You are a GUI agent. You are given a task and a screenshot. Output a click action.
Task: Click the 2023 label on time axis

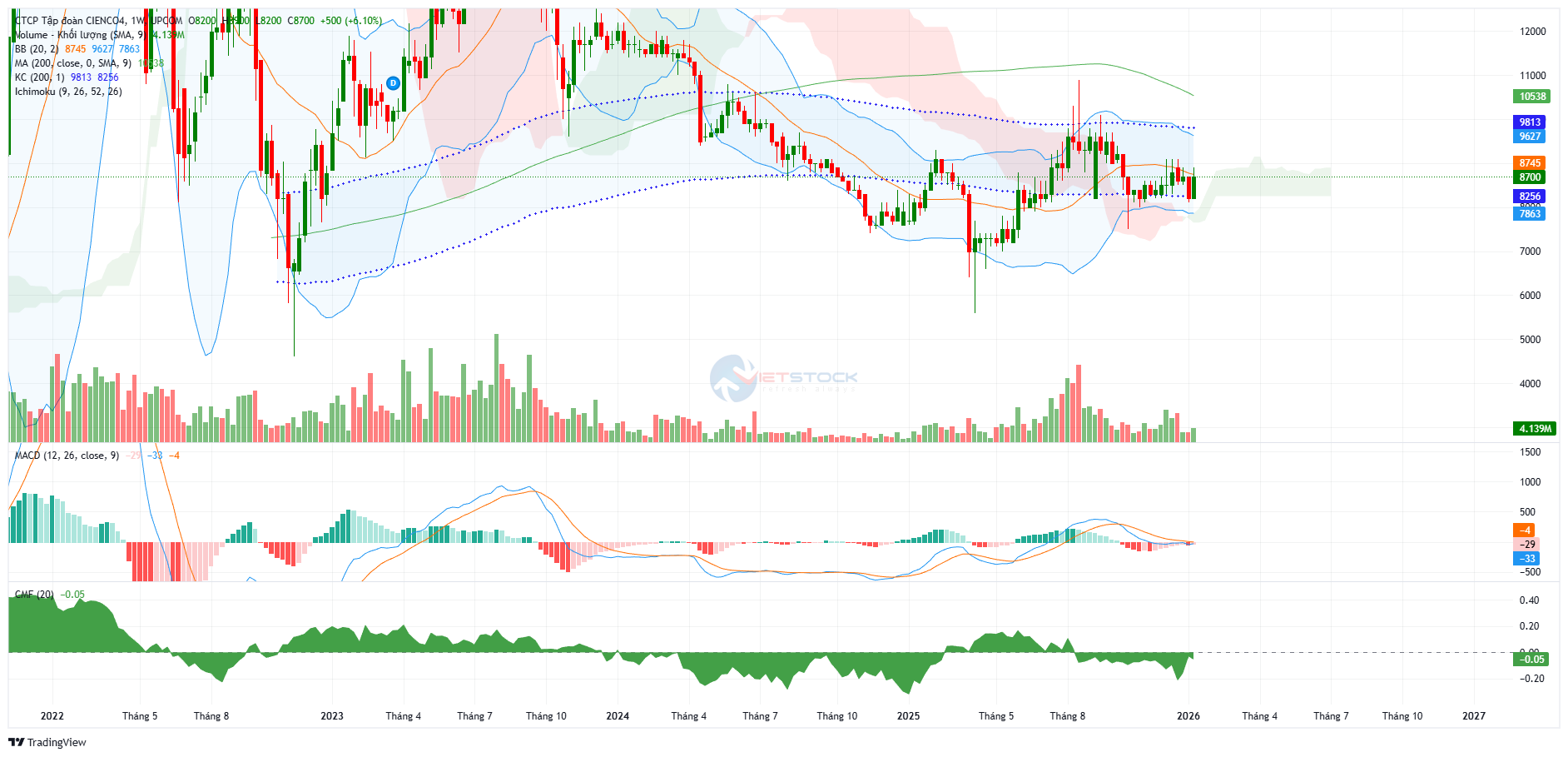click(332, 716)
